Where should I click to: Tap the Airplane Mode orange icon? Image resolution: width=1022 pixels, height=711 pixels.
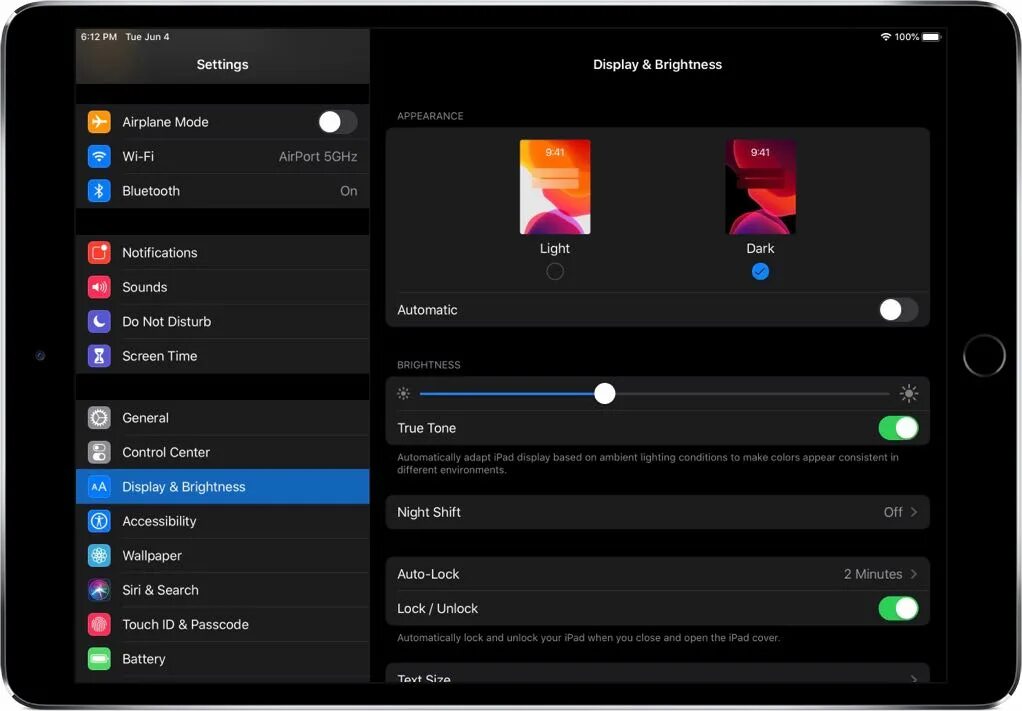[99, 122]
